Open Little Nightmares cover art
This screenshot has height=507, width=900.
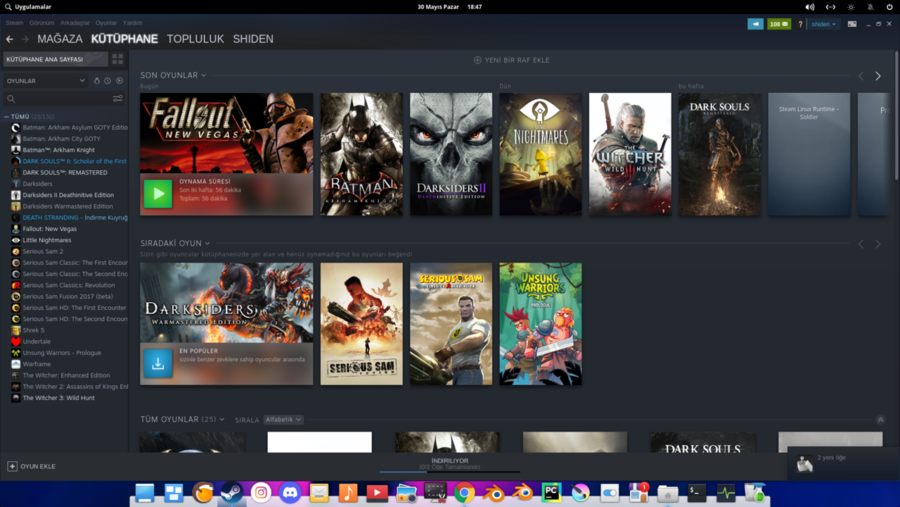(x=540, y=154)
